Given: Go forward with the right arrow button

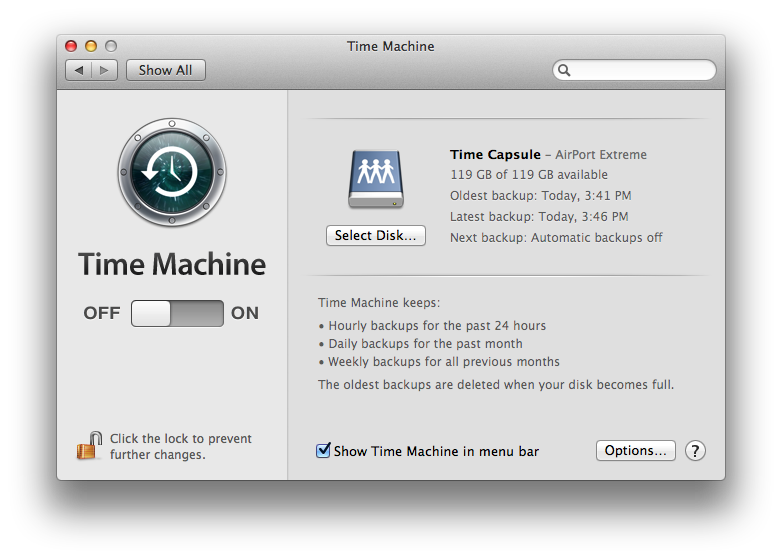Looking at the screenshot, I should click(x=104, y=70).
